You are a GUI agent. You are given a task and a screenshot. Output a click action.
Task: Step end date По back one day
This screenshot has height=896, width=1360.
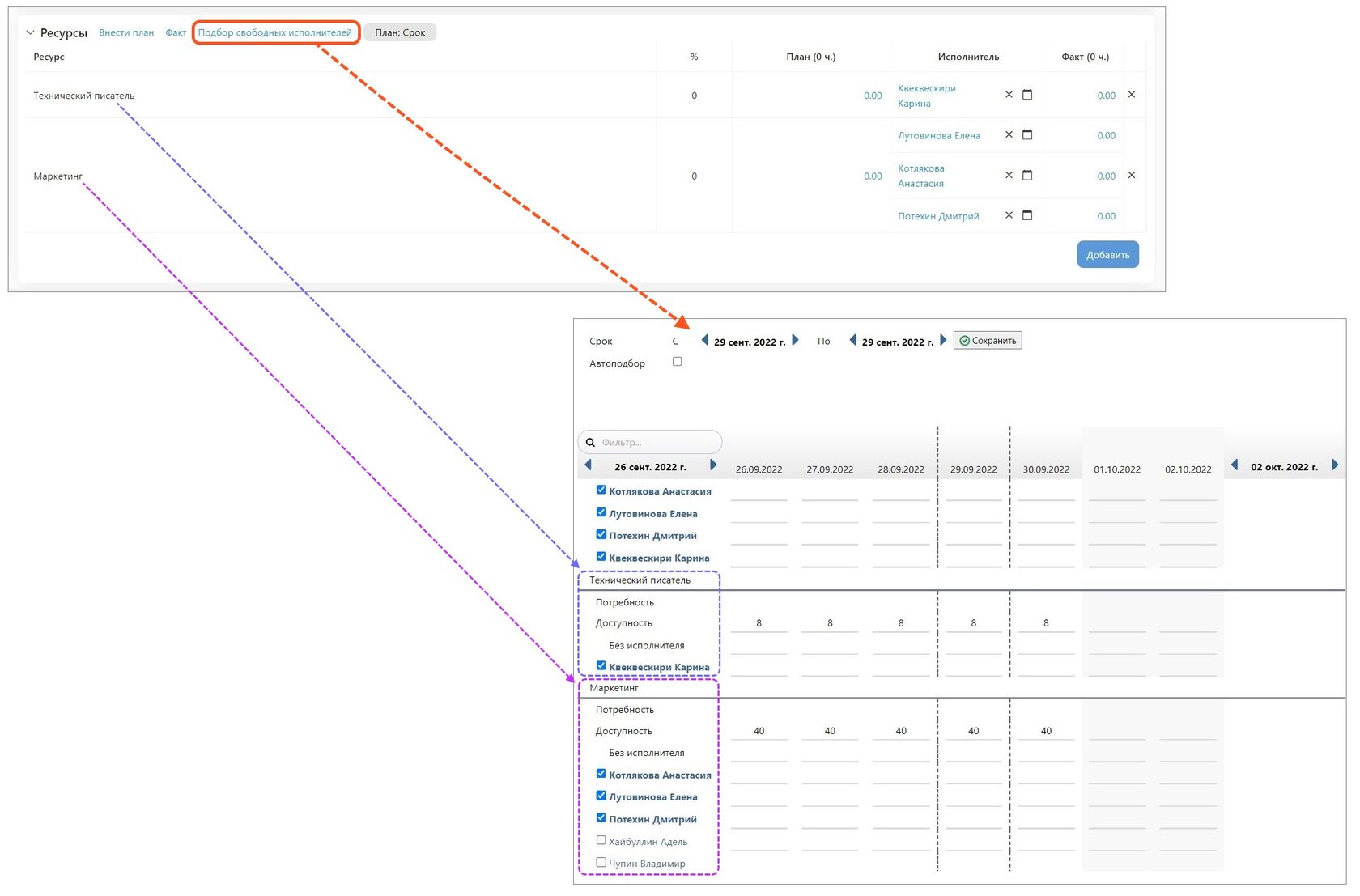[852, 340]
